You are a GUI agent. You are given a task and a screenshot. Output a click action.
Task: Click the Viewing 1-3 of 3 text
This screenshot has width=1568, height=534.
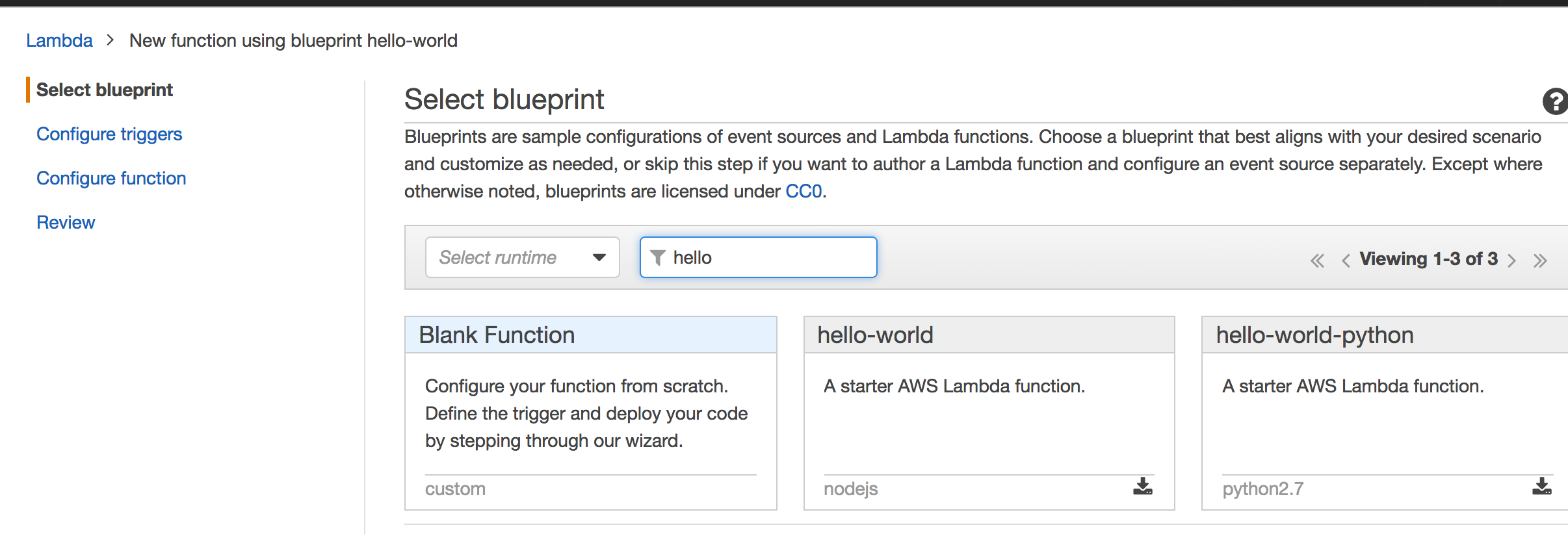(x=1429, y=259)
